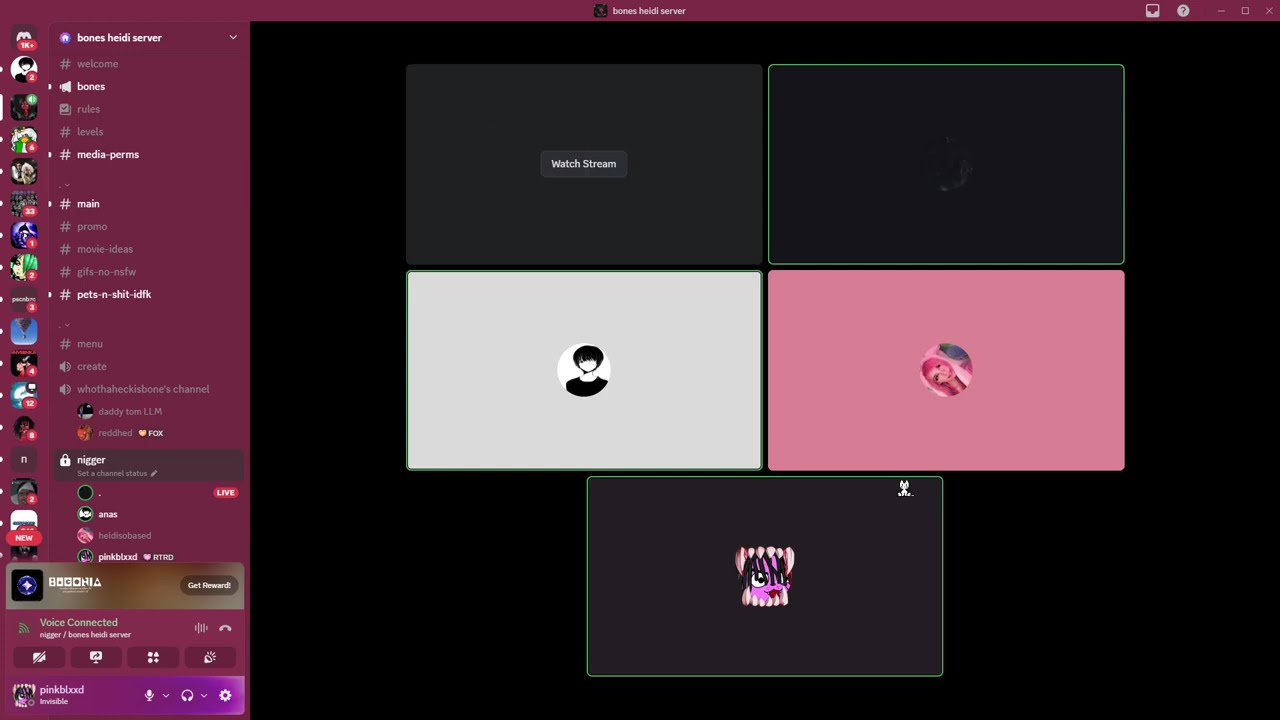Open the pscnbrc server icon
The image size is (1280, 720).
click(24, 299)
